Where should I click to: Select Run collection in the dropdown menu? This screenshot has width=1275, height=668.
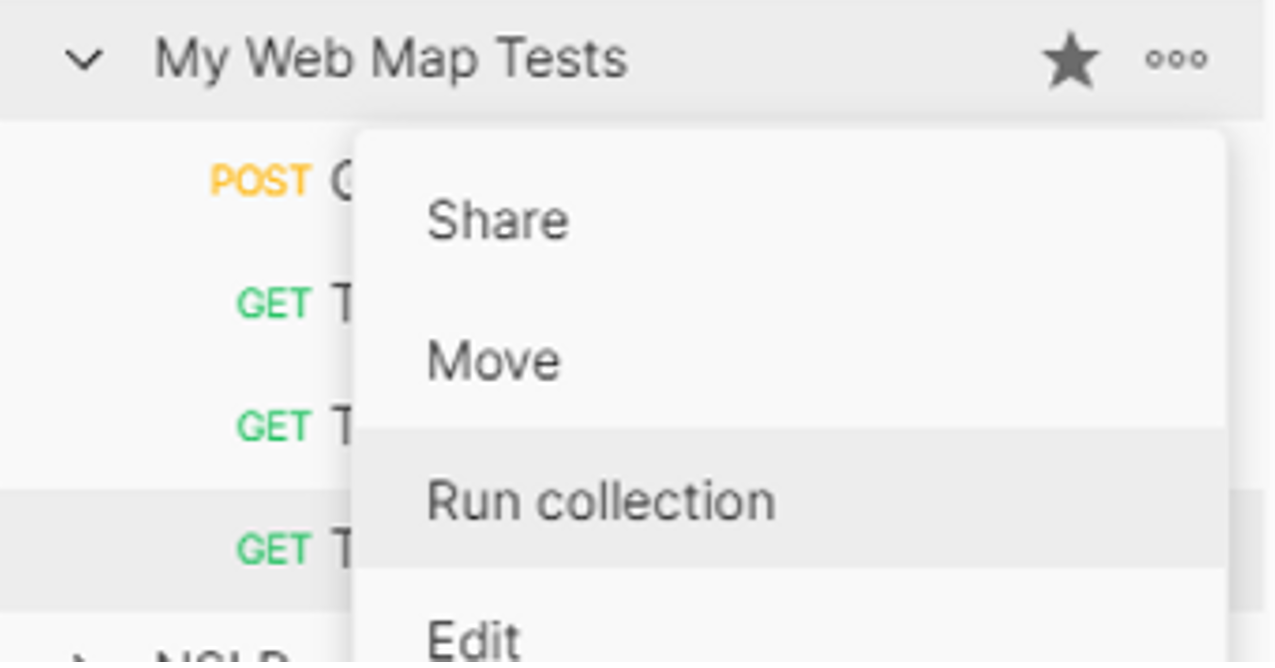click(x=600, y=500)
